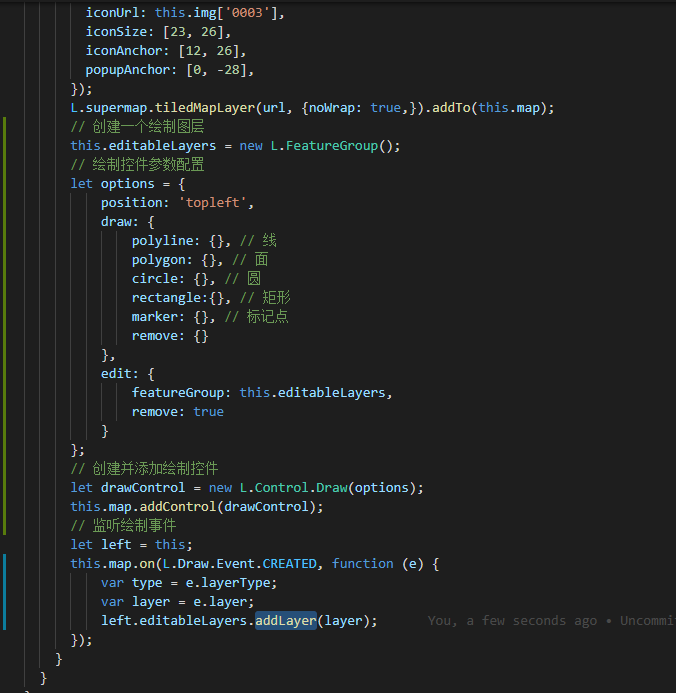Click 'editableLayers' in the FeatureGroup assignment line
This screenshot has height=693, width=676.
[x=162, y=145]
